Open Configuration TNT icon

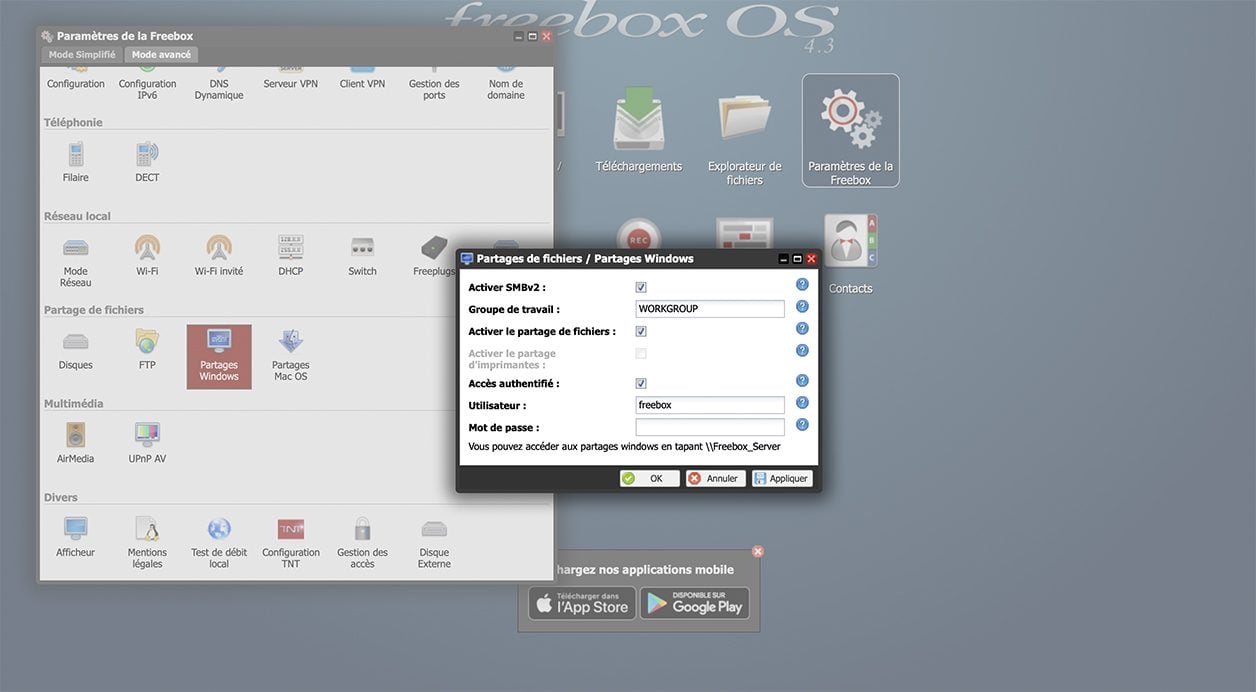291,543
